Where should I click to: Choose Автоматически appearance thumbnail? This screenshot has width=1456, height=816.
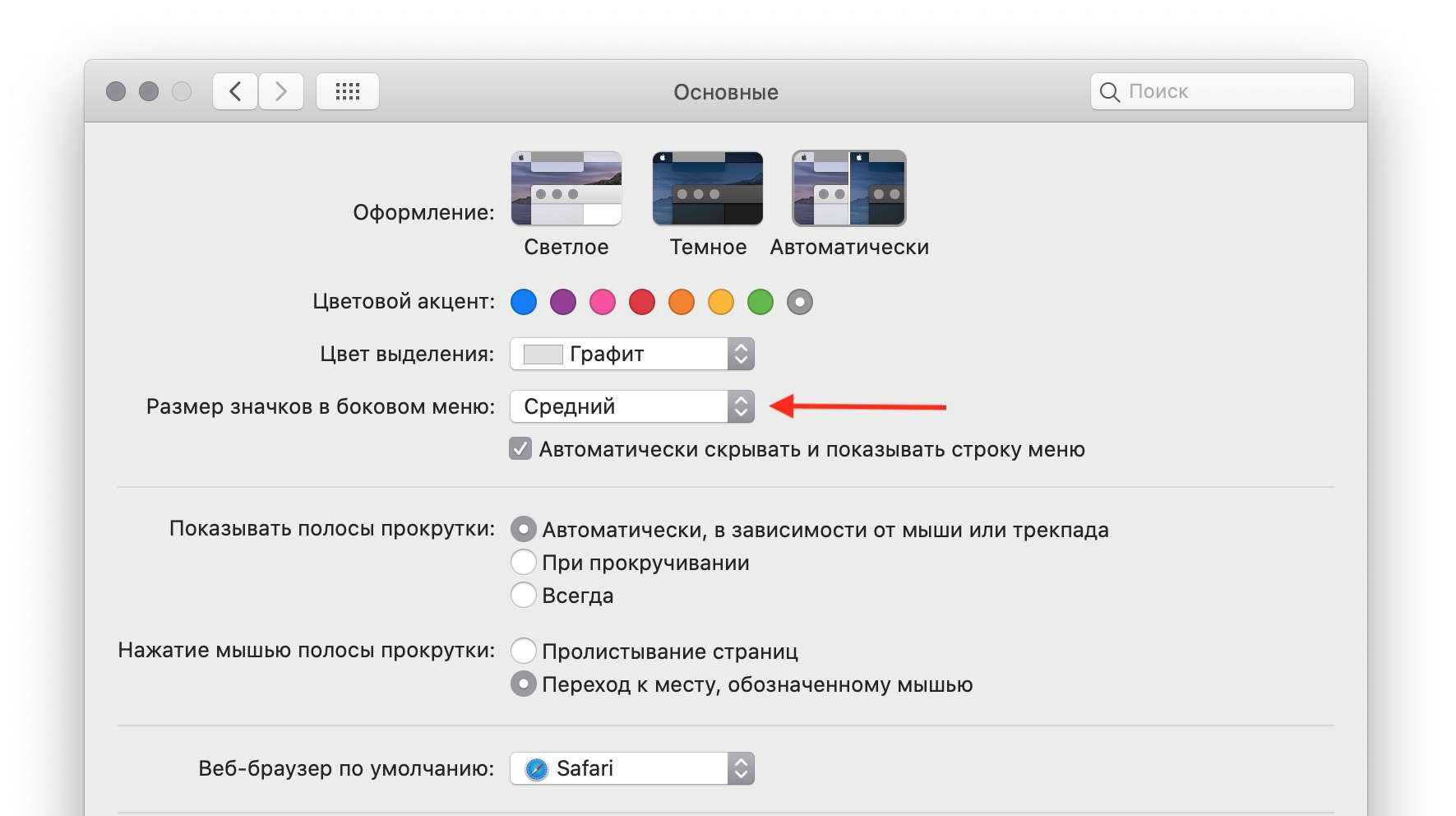point(849,188)
